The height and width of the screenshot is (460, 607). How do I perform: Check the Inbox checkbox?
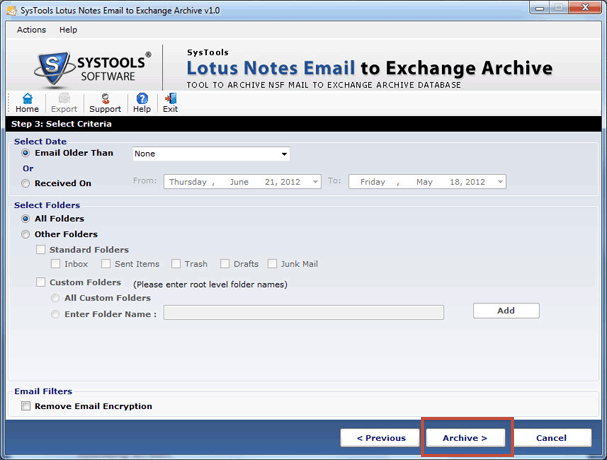[56, 264]
